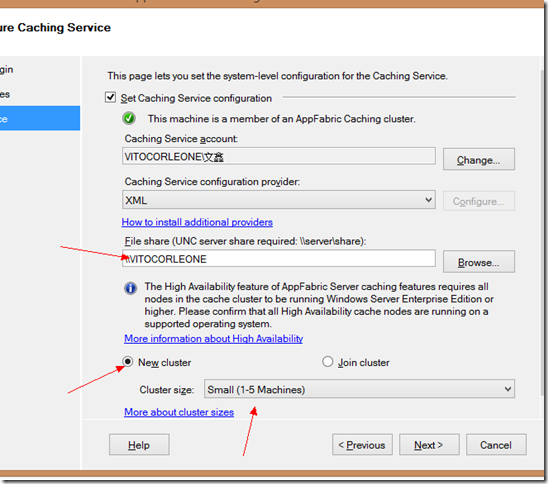Click the disabled Configure... button
This screenshot has height=484, width=548.
tap(479, 201)
